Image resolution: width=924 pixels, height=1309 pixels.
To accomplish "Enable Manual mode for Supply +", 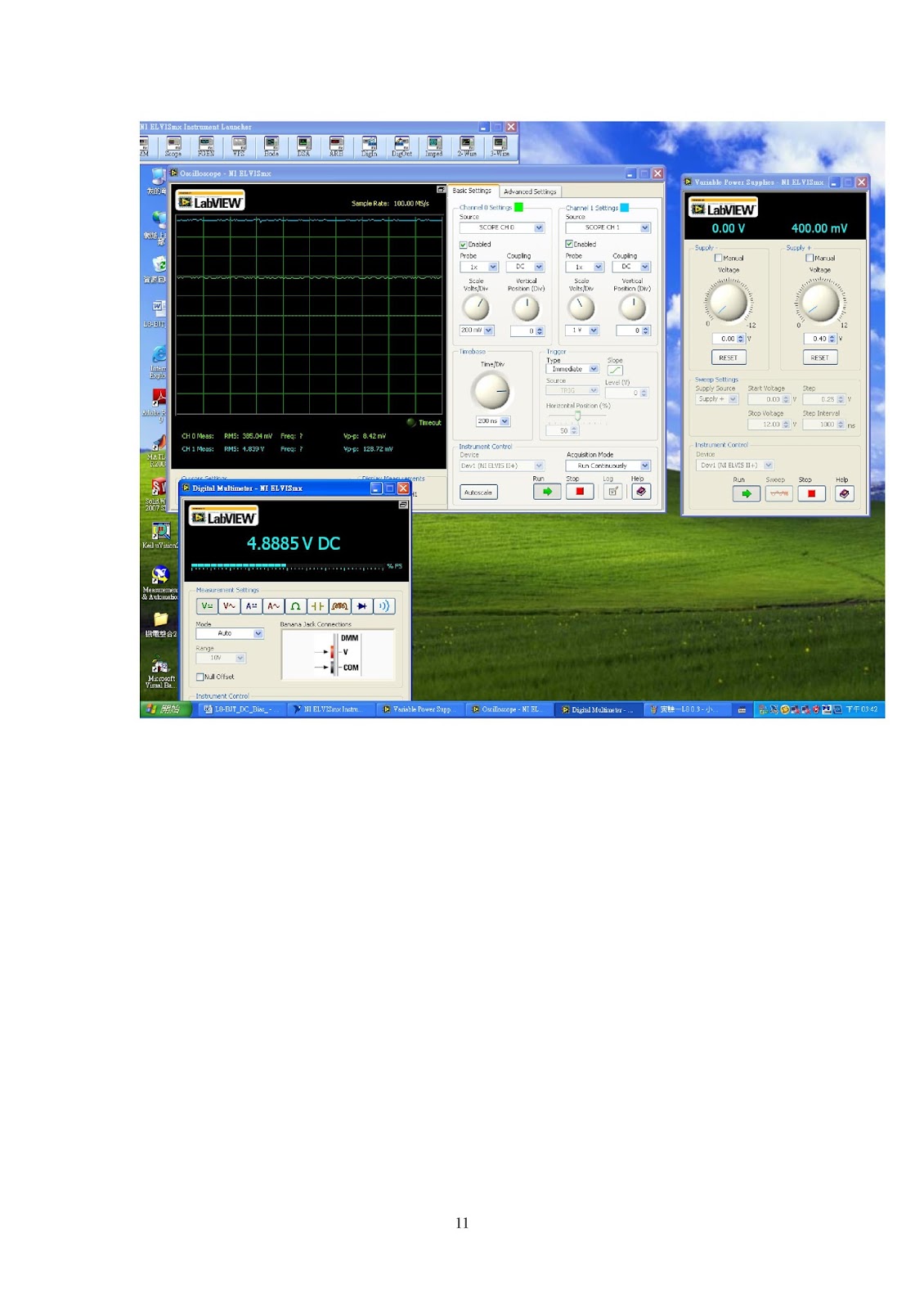I will point(810,258).
